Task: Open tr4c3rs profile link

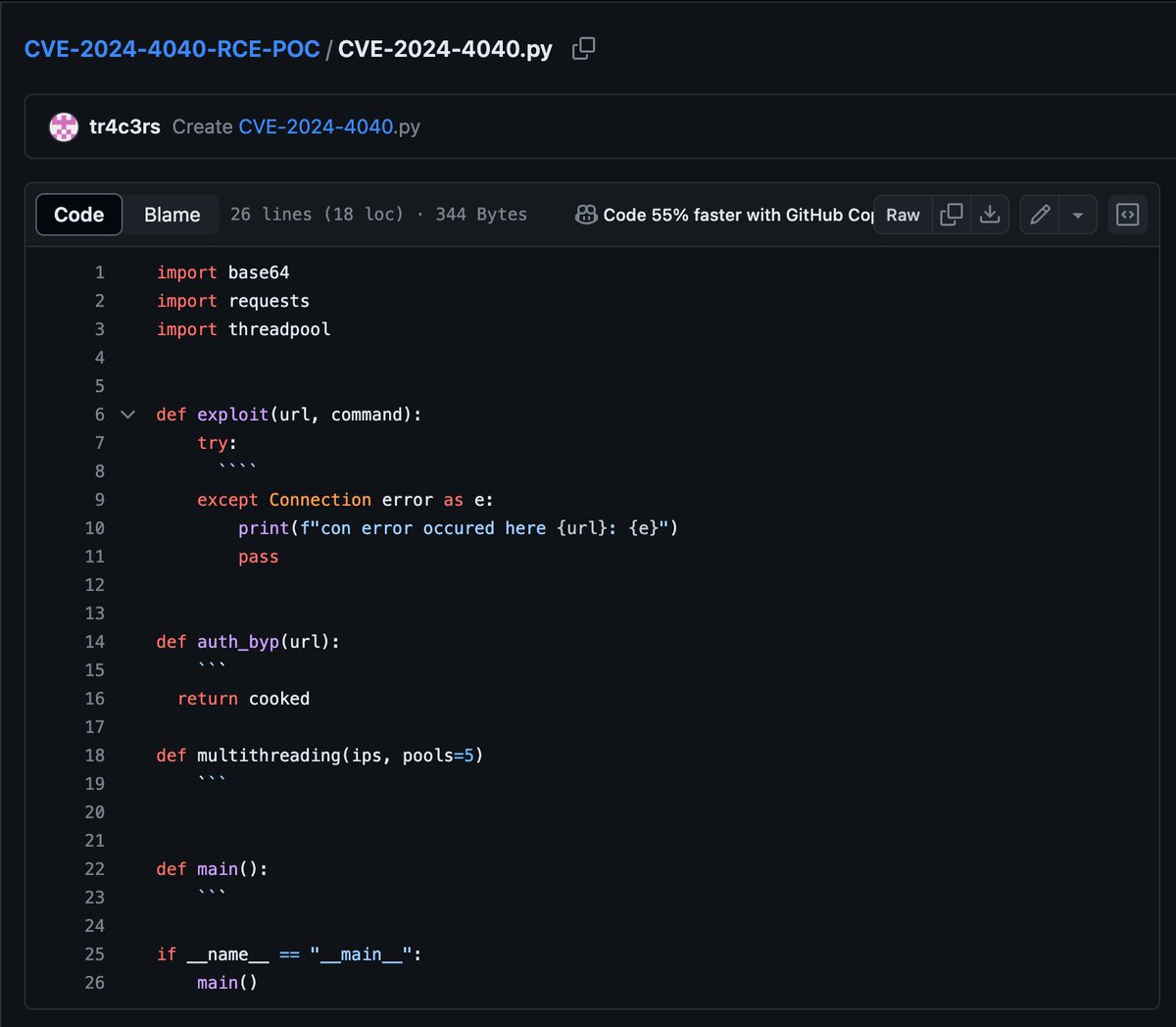Action: [124, 126]
